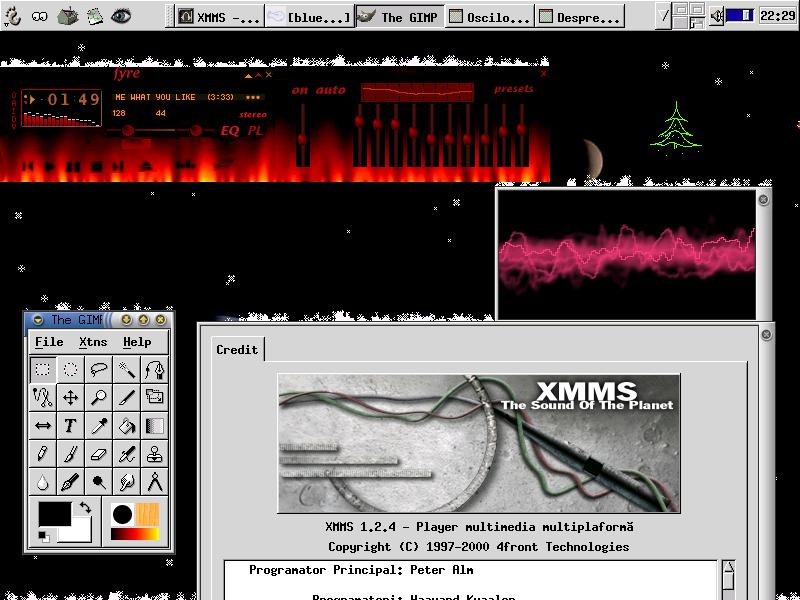Select the Bucket Fill tool
The width and height of the screenshot is (800, 600).
(x=127, y=425)
